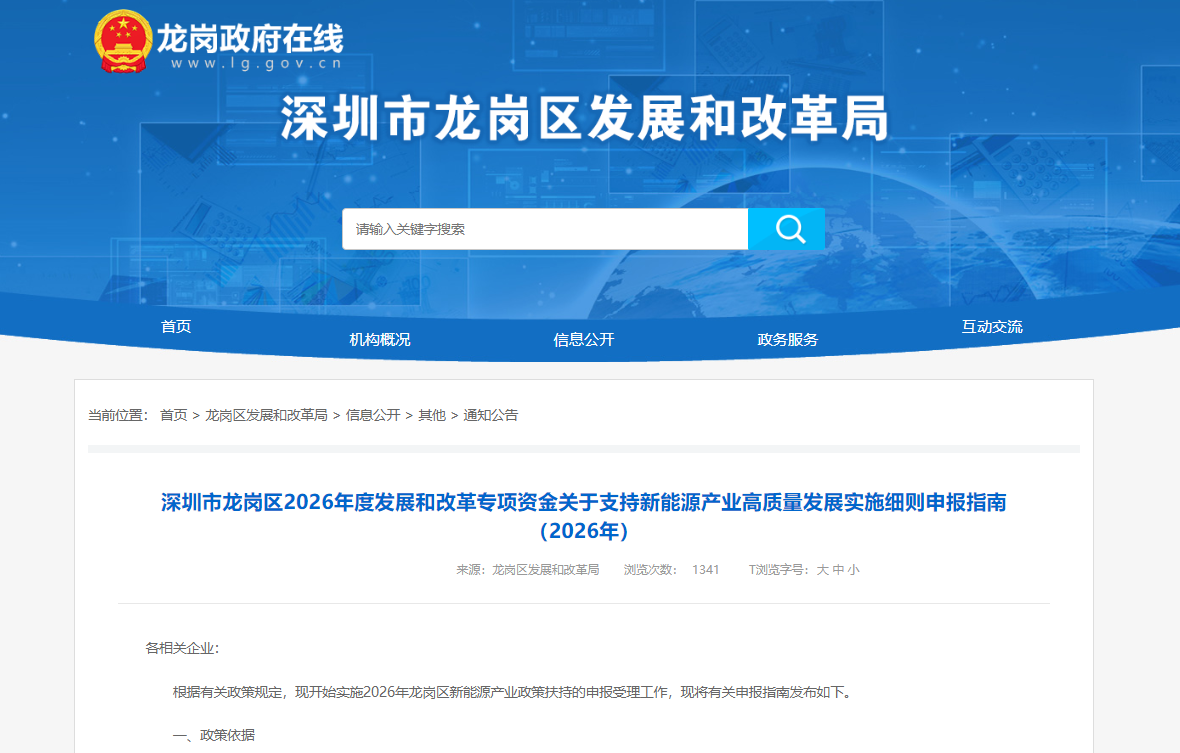Click the 深圳市龙岗区发展和改革局 banner title
Screen dimensions: 1180x753
[x=584, y=120]
